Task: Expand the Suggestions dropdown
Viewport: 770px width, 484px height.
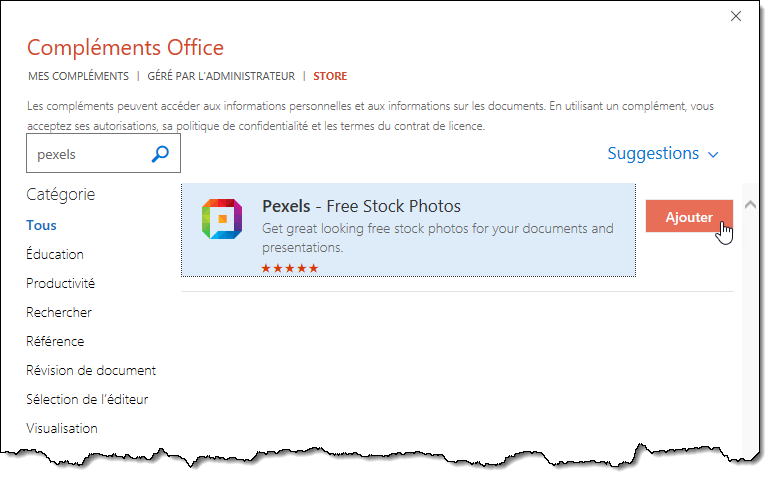Action: click(x=663, y=154)
